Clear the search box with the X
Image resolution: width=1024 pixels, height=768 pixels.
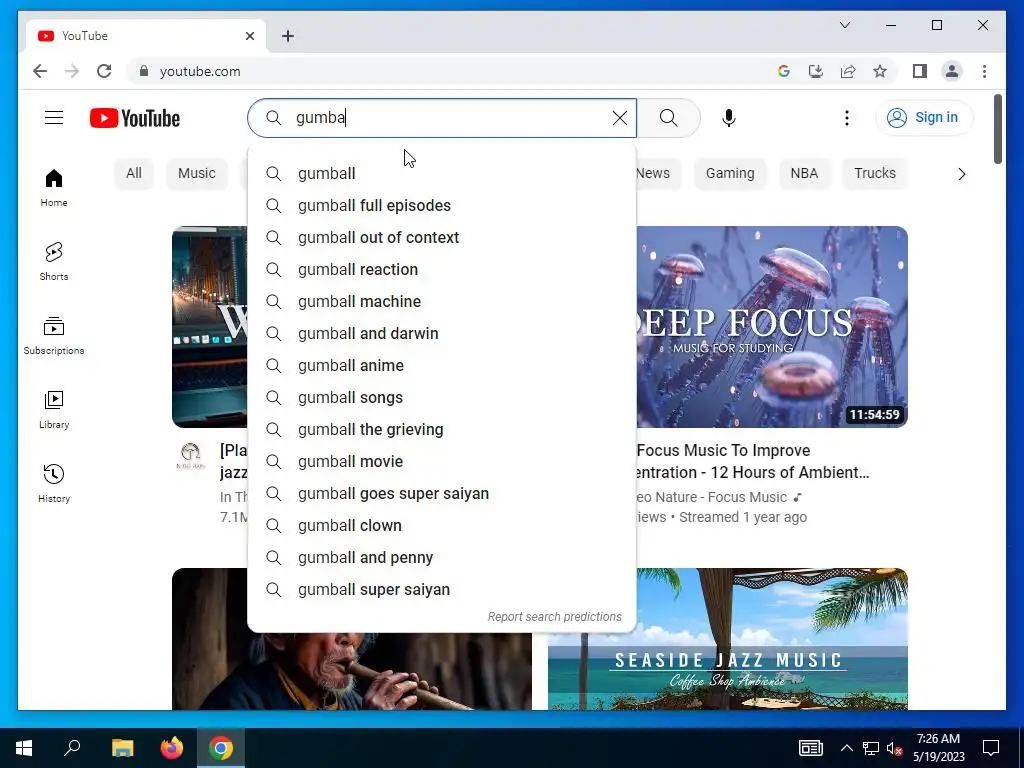pos(620,118)
